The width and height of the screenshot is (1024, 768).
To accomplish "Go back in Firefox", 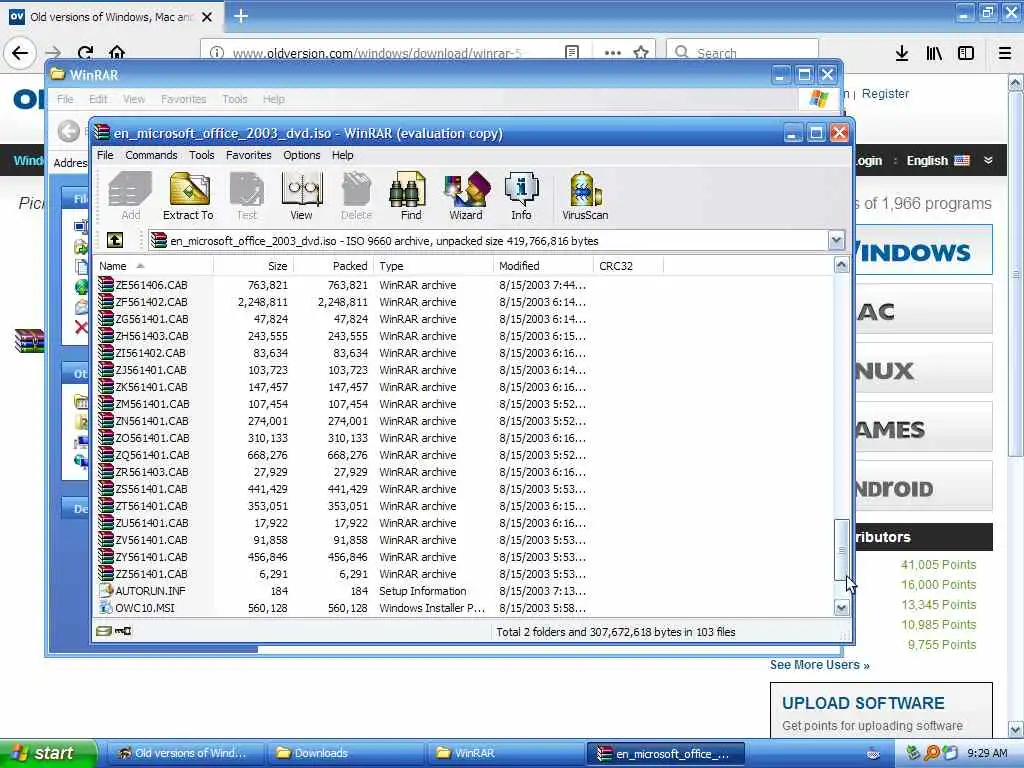I will (x=20, y=52).
